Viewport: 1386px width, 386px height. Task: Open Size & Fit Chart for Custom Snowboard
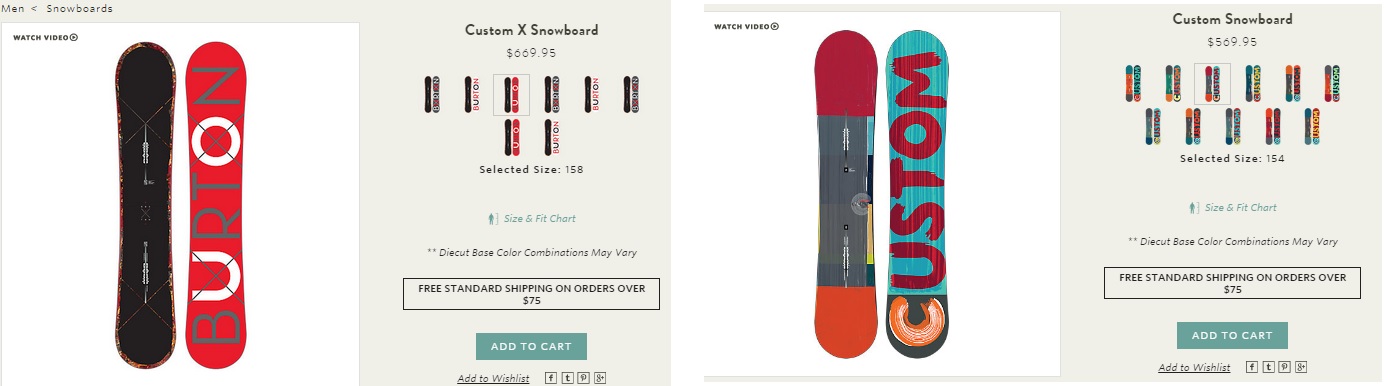(1232, 208)
